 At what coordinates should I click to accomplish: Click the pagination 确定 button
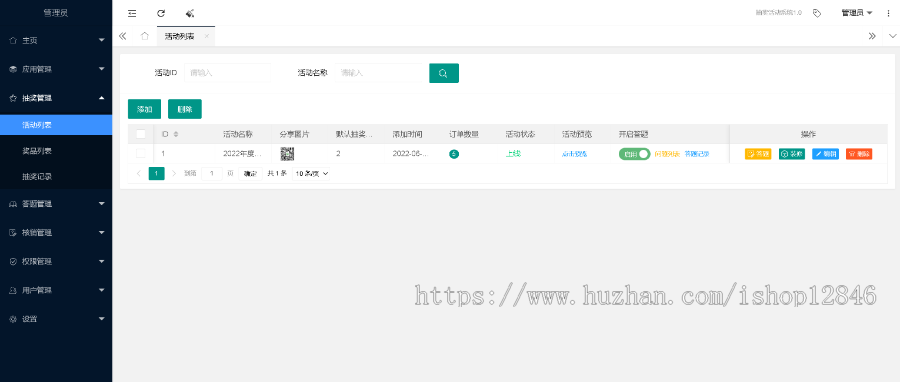250,173
